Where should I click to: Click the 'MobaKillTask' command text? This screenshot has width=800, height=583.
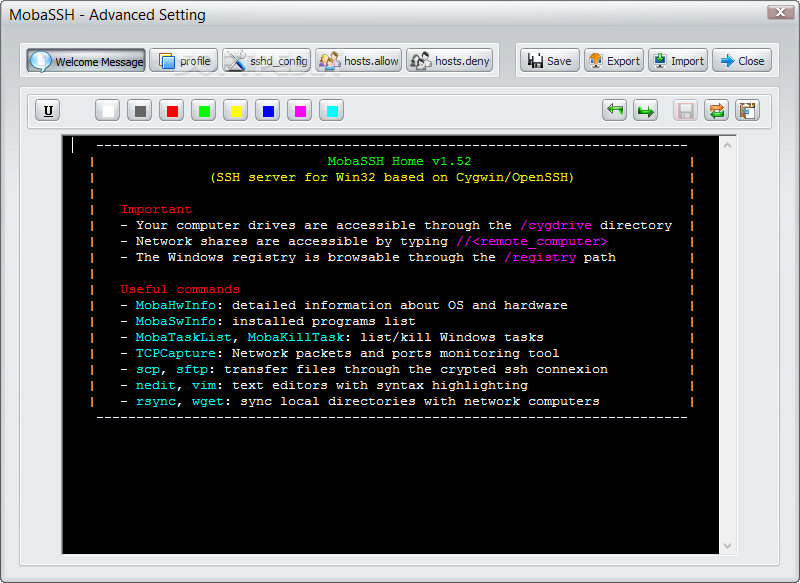(x=296, y=337)
